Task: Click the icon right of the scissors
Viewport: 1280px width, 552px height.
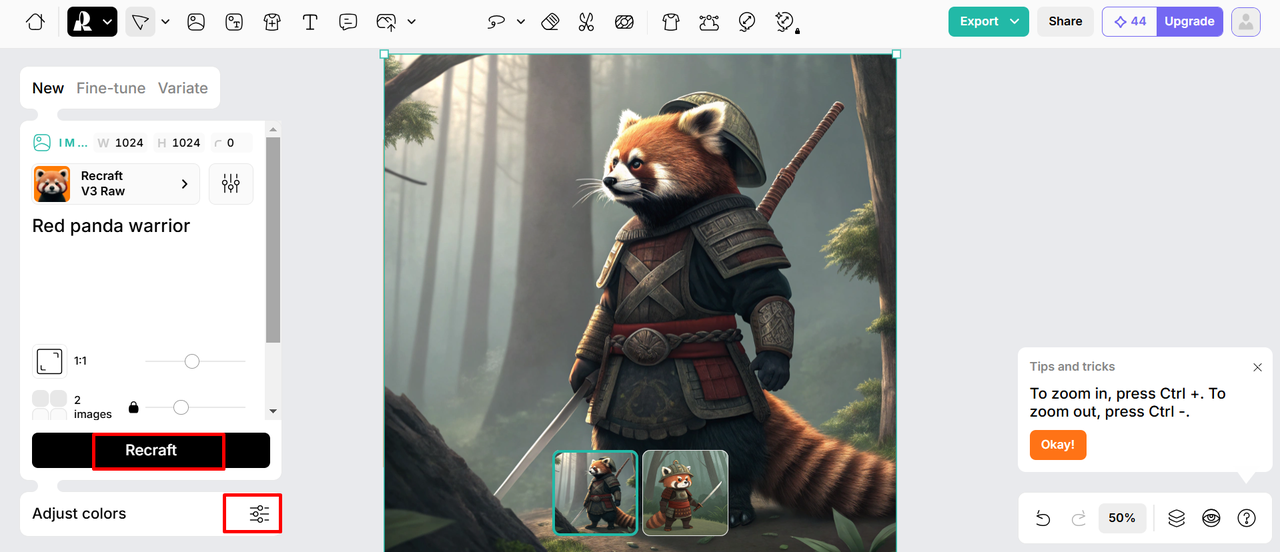Action: [624, 21]
